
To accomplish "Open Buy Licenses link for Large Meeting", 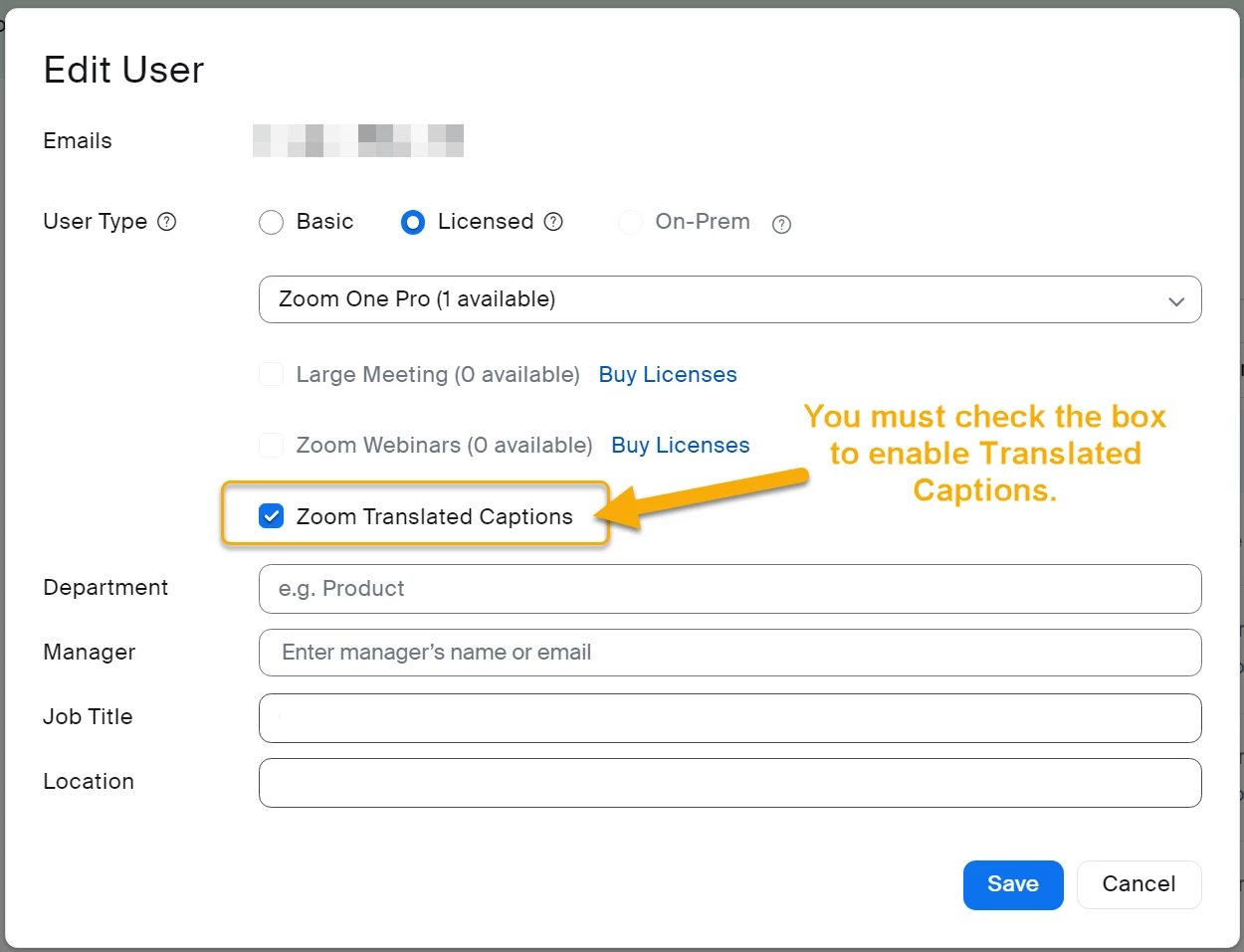I will [x=668, y=374].
